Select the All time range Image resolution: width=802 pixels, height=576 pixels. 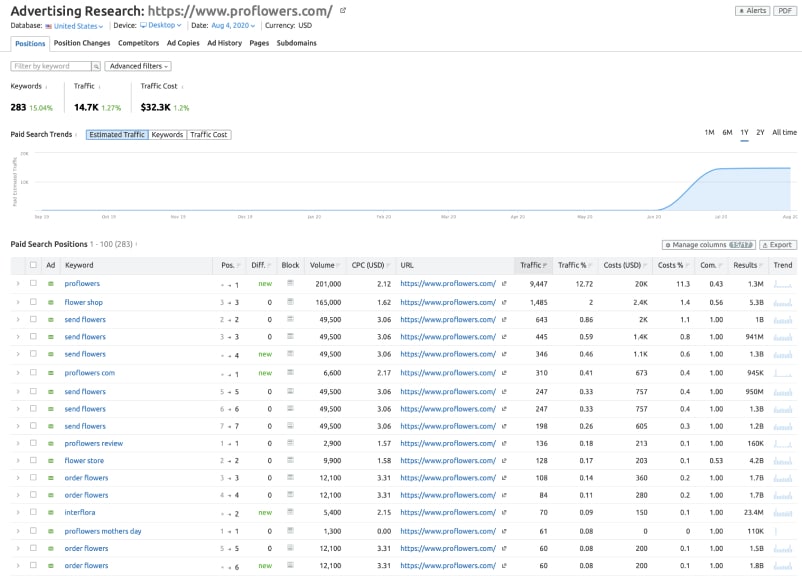(x=784, y=132)
